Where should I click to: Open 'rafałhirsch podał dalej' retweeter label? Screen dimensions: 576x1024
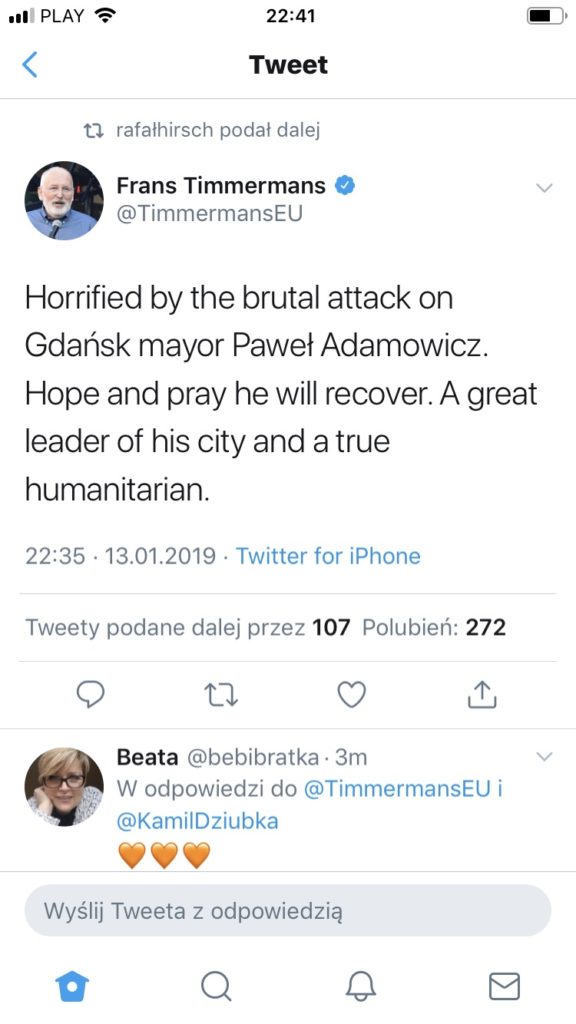[x=217, y=131]
